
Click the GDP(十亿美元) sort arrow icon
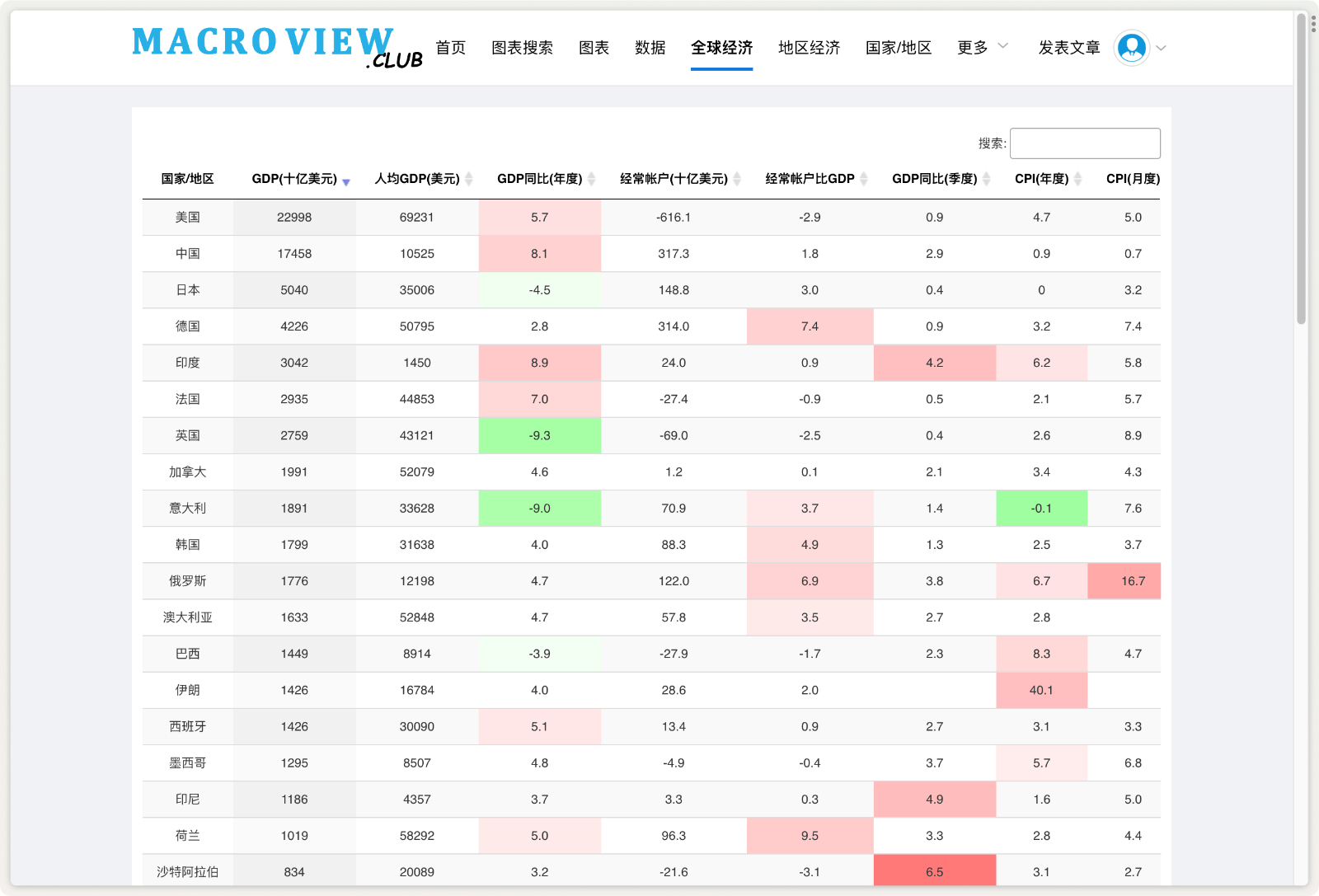coord(346,181)
